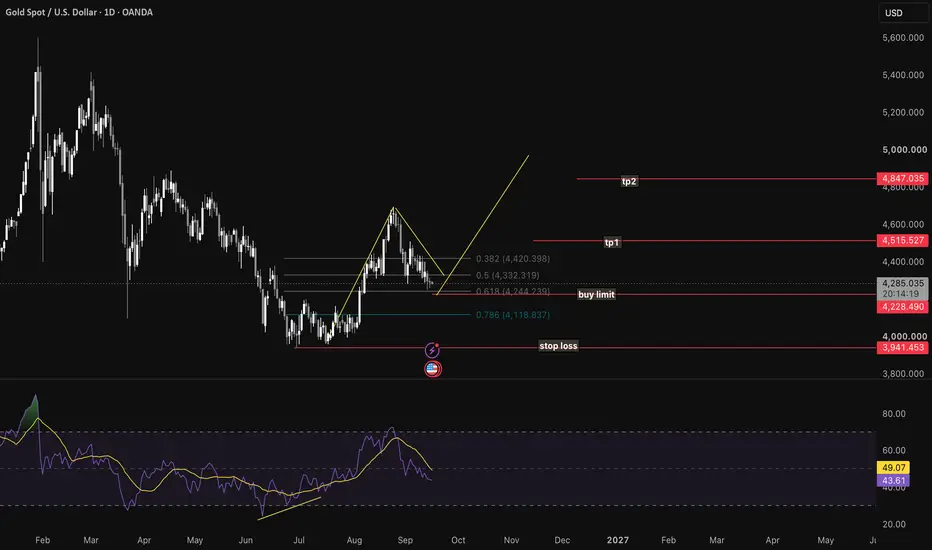Viewport: 932px width, 550px height.
Task: Select the tp2 line label
Action: [x=629, y=181]
